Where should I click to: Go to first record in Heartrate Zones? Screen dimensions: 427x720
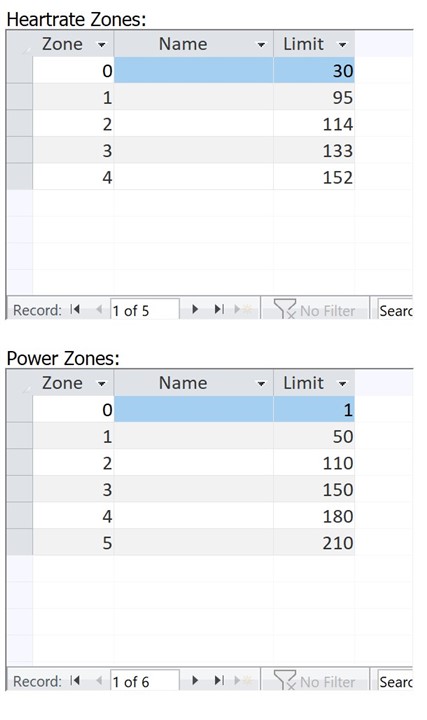coord(75,309)
